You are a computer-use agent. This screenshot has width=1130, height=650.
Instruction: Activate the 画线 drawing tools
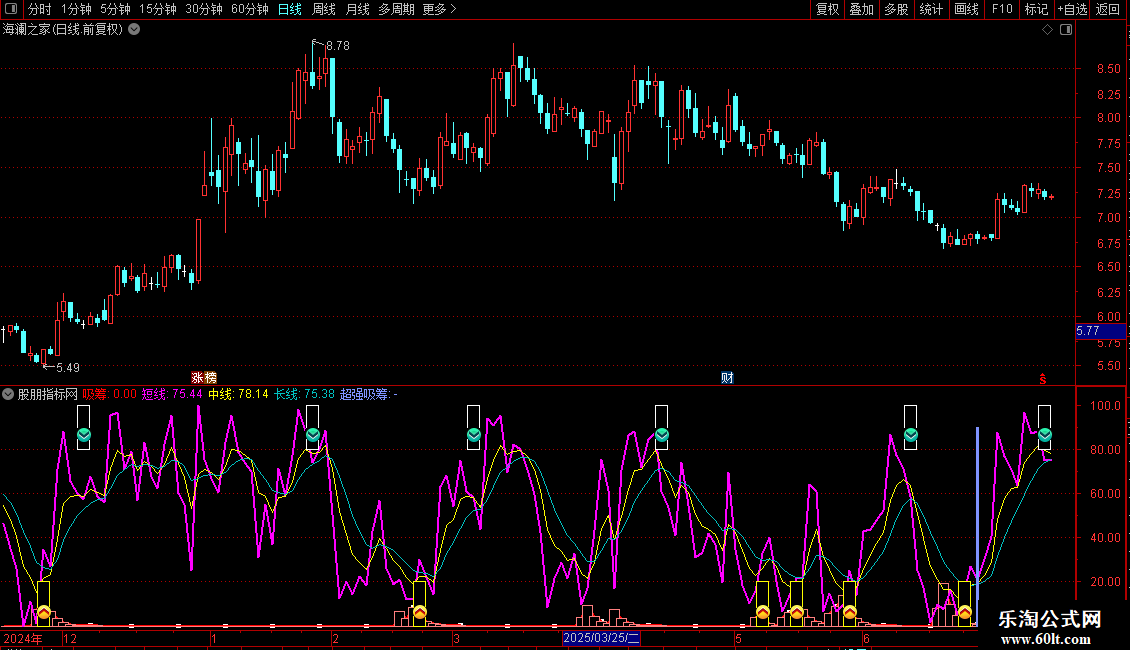(966, 9)
